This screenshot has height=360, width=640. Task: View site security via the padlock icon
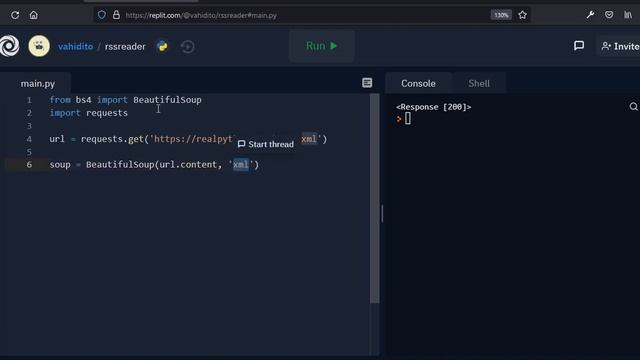pyautogui.click(x=116, y=15)
